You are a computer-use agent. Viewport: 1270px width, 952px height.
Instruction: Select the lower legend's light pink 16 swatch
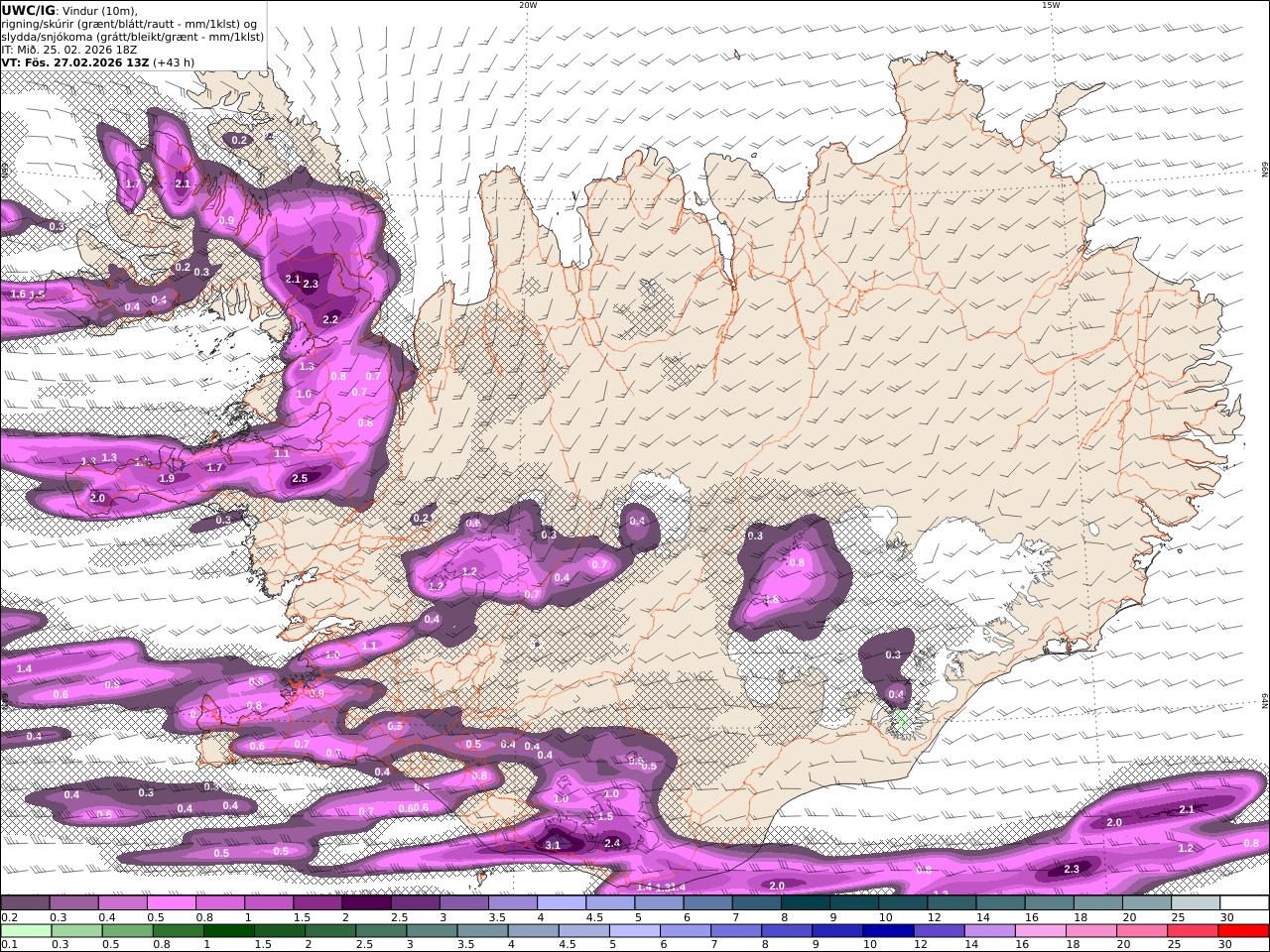click(1040, 930)
